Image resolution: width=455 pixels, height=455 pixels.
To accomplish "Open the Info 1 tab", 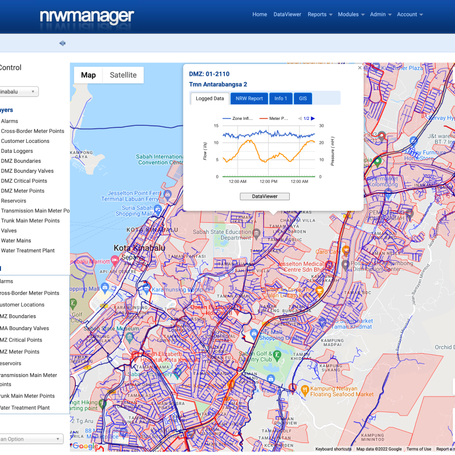I will 281,98.
